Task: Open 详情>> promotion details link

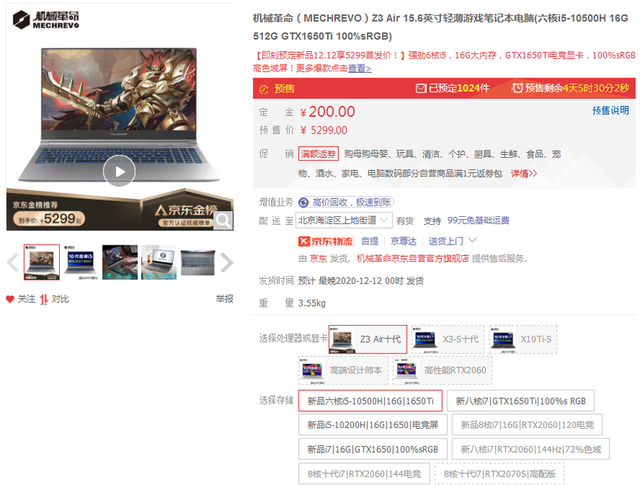Action: (524, 174)
